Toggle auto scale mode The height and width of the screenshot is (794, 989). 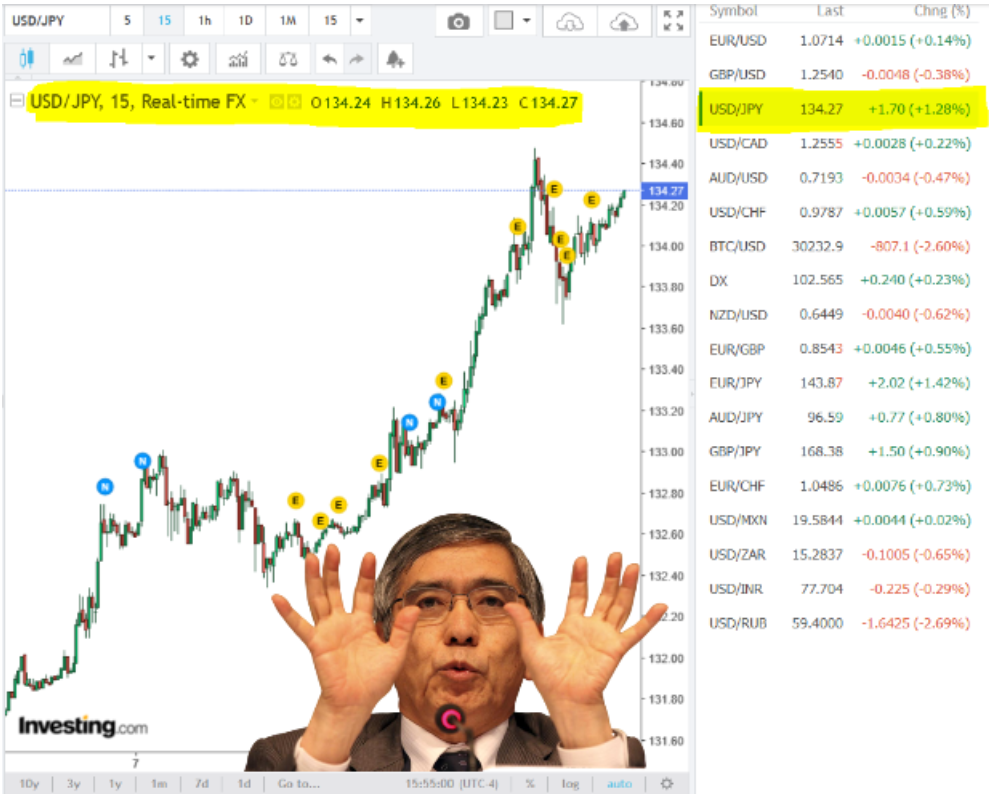619,783
